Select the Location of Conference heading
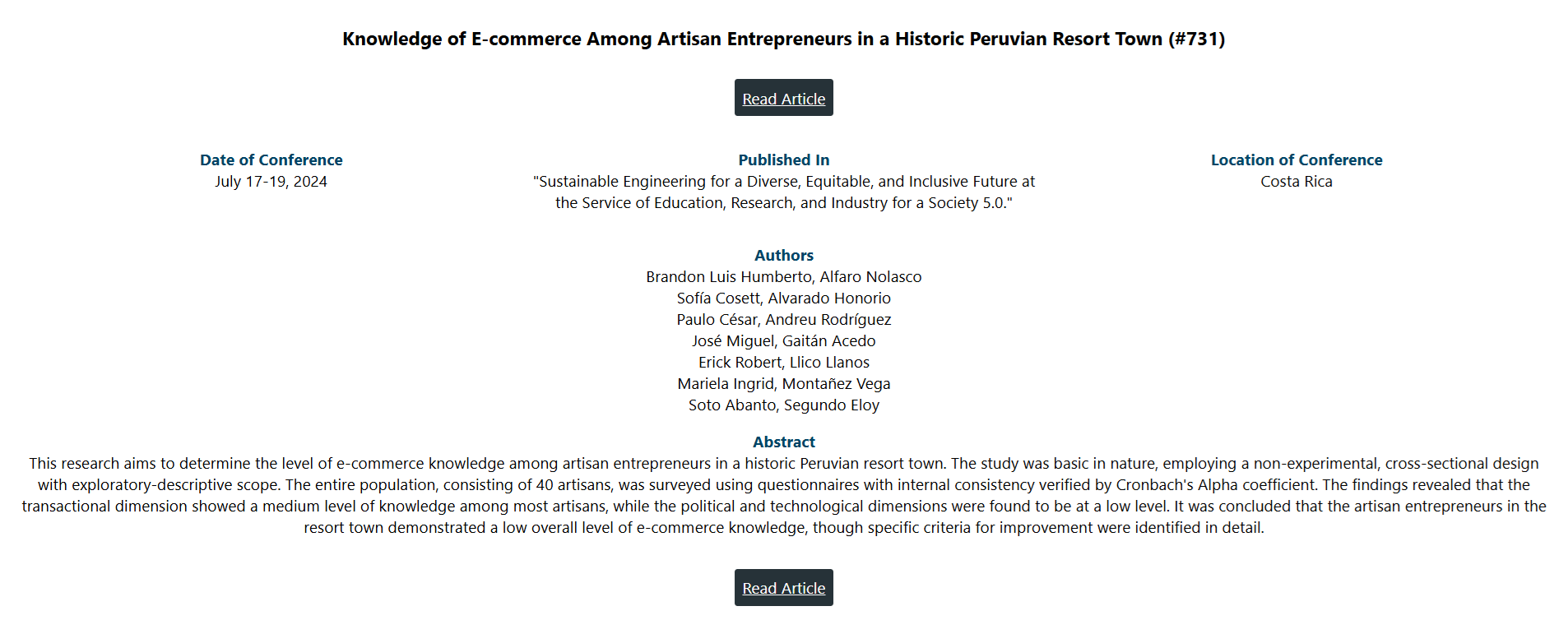 click(1296, 160)
